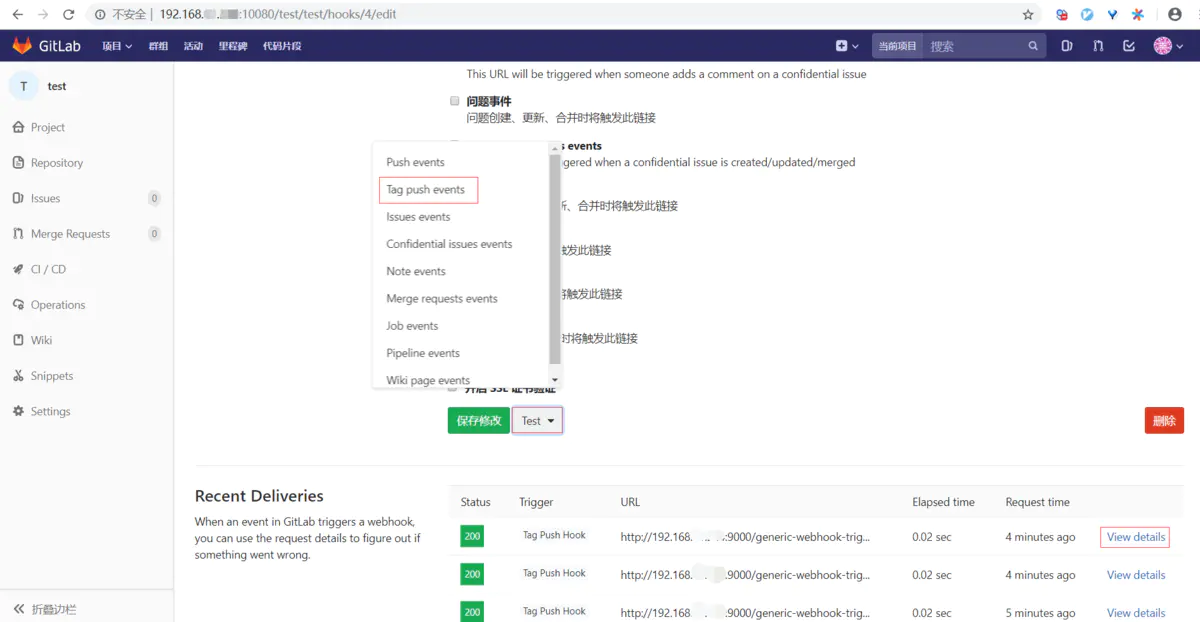Click the Project sidebar home icon
Viewport: 1200px width, 622px height.
[x=18, y=127]
